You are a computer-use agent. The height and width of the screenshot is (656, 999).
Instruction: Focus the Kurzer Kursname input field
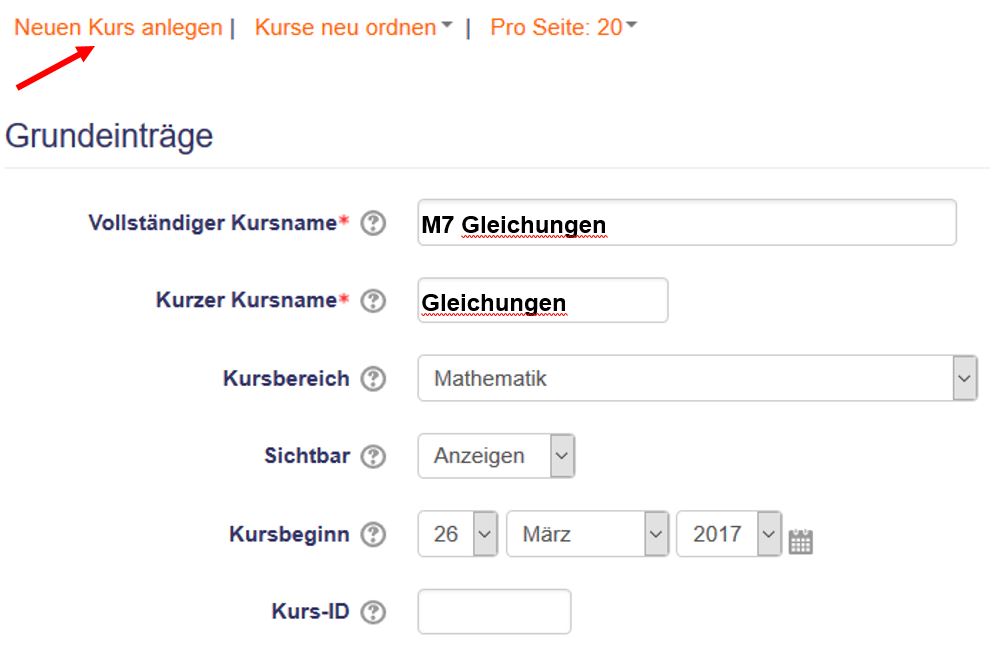point(542,300)
